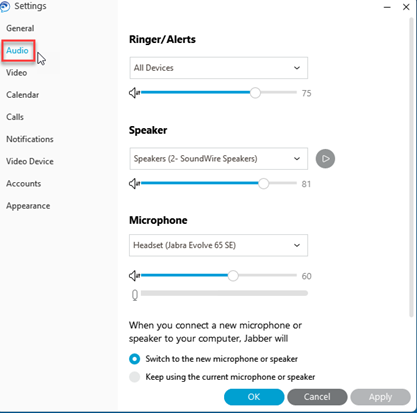Open the Video settings tab

[x=17, y=73]
